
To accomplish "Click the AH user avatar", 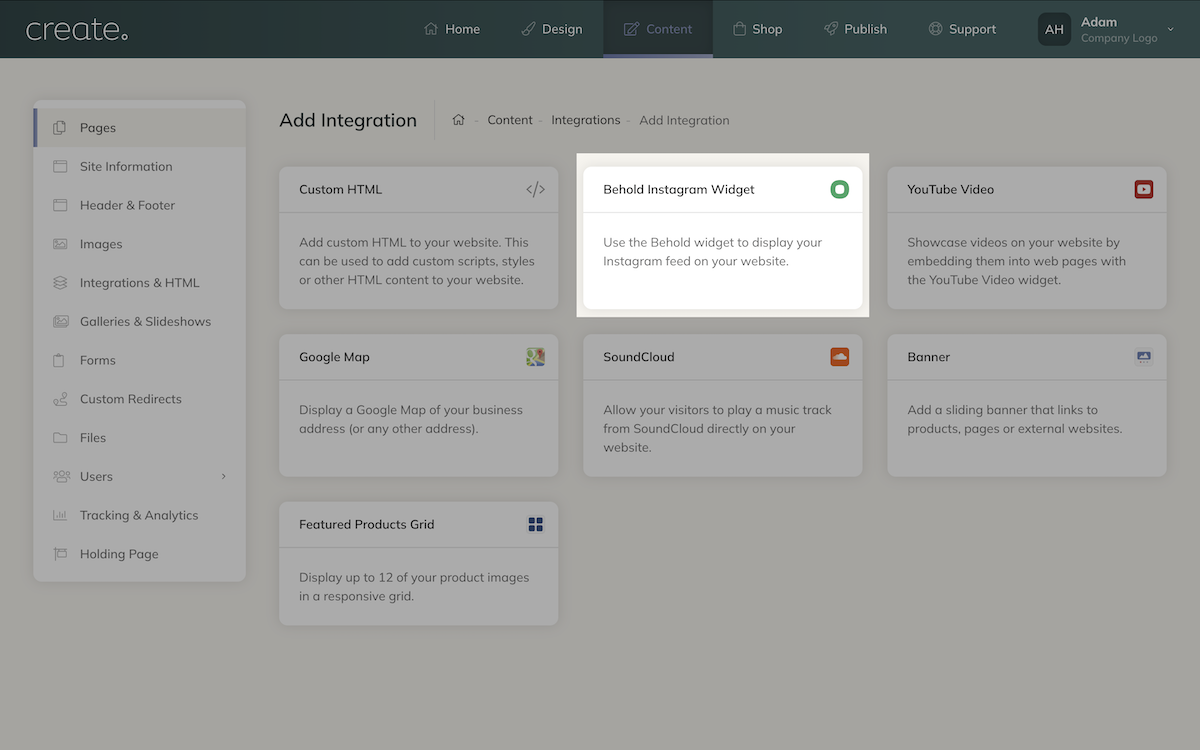I will click(x=1054, y=29).
